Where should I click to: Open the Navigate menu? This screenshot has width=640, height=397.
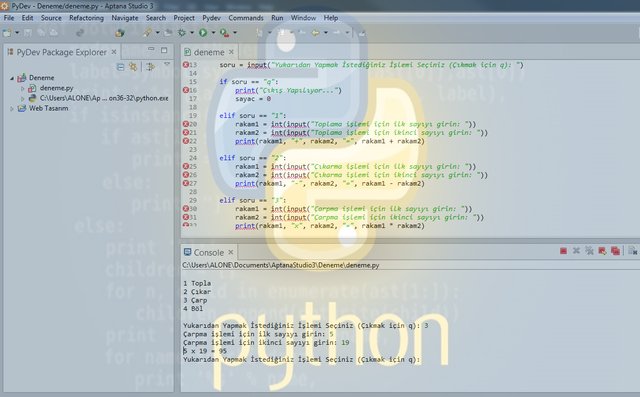pos(125,18)
